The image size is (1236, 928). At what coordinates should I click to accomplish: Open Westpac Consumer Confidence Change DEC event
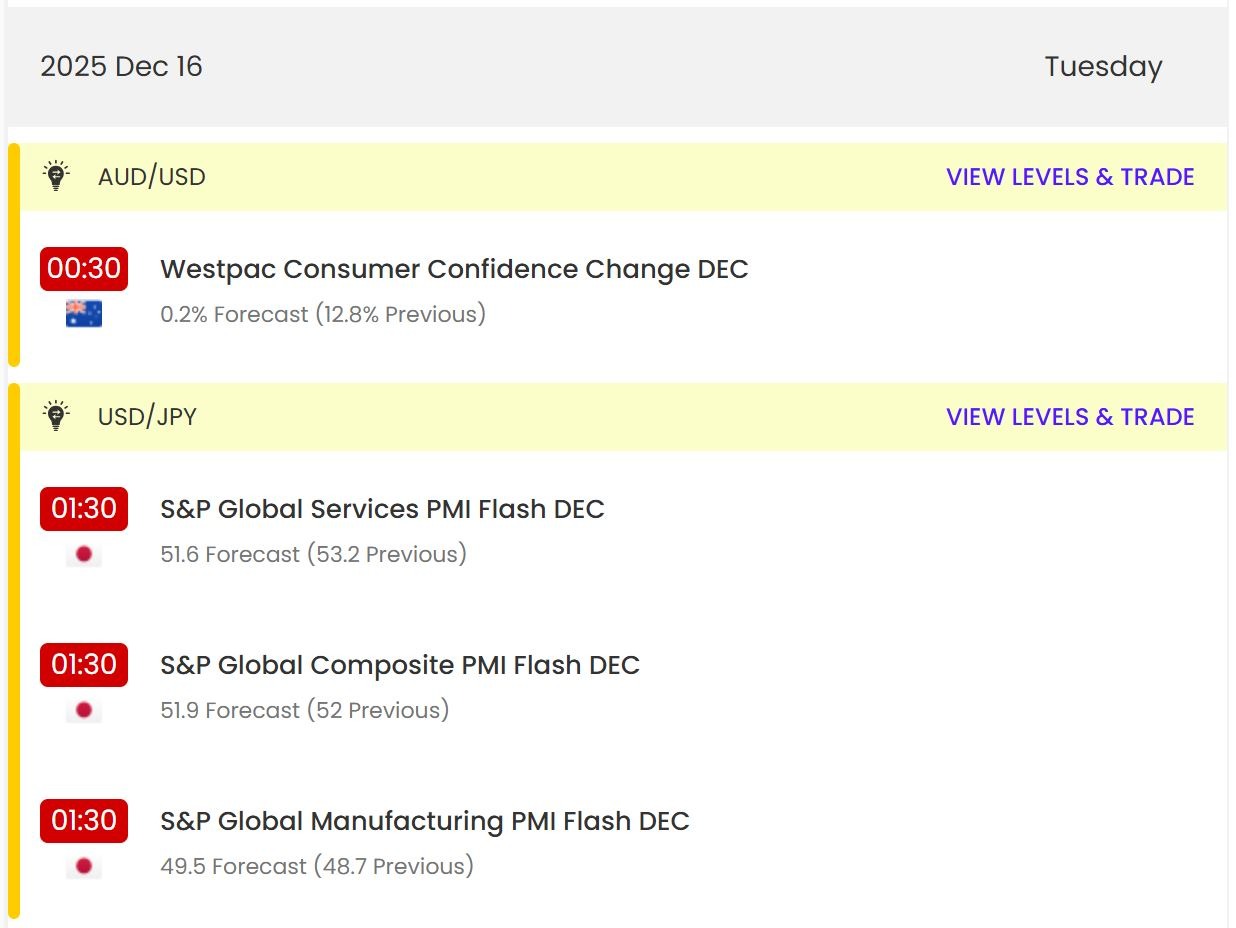(454, 269)
